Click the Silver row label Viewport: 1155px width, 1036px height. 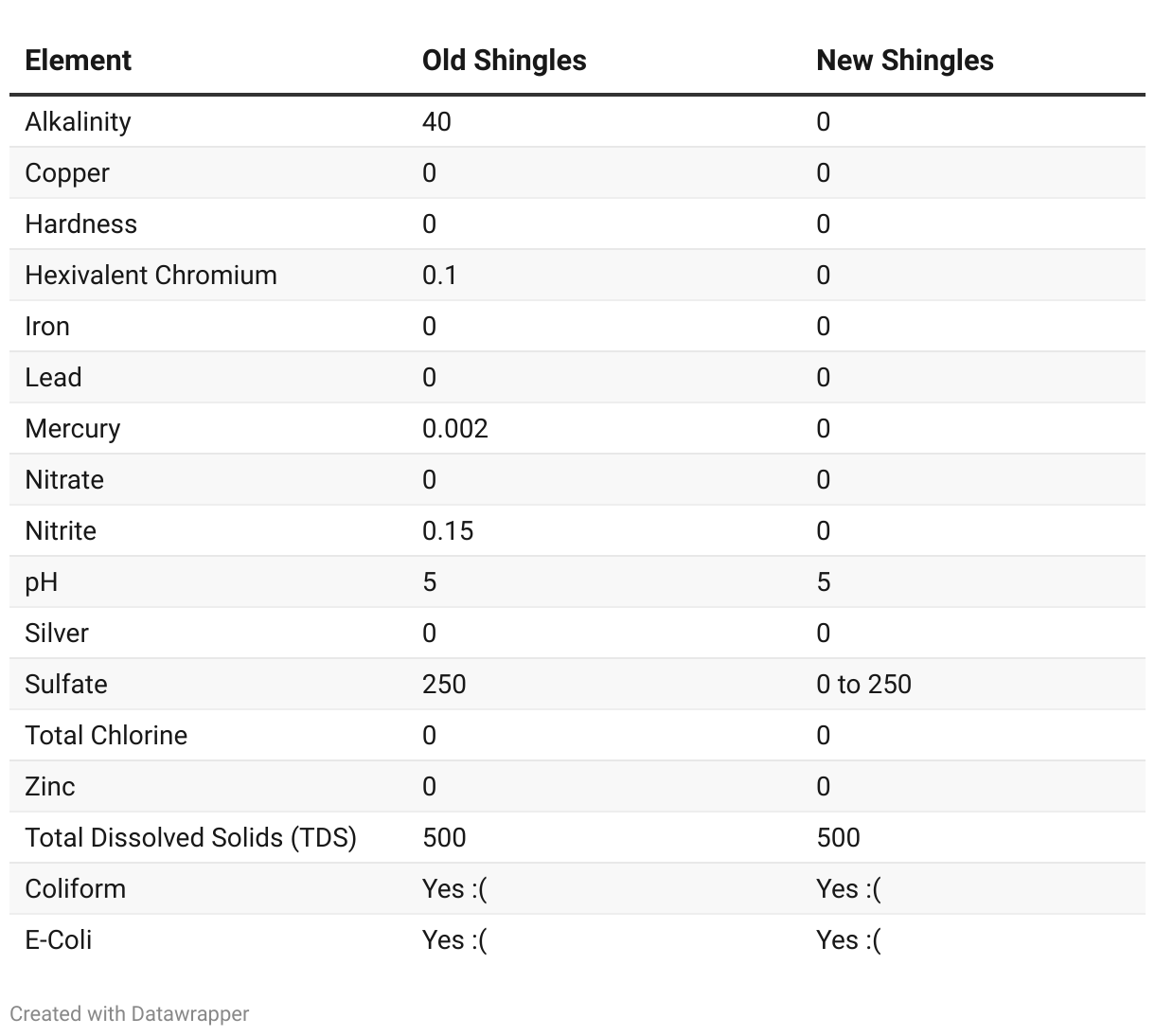click(57, 633)
